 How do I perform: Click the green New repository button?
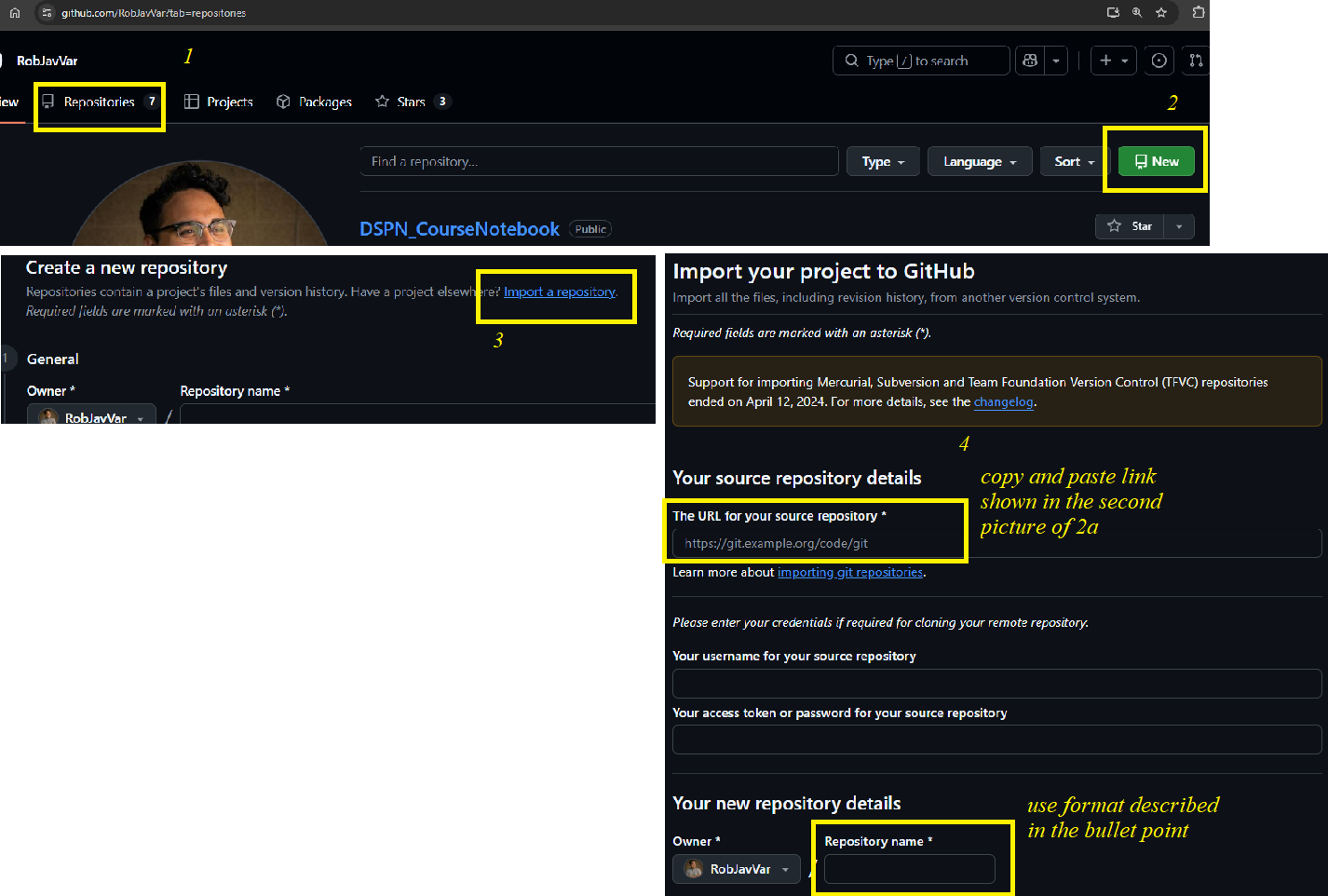pos(1156,161)
